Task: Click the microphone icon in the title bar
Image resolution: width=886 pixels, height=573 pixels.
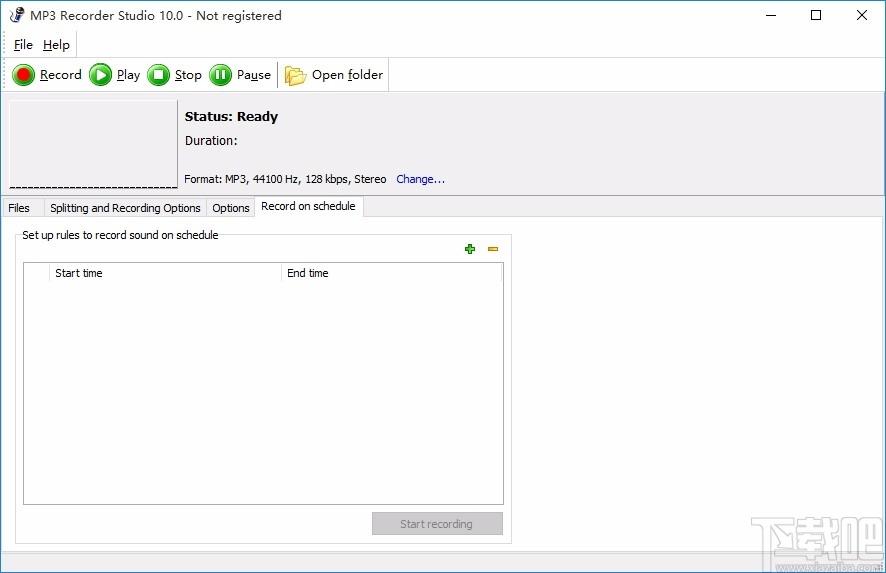Action: [x=17, y=15]
